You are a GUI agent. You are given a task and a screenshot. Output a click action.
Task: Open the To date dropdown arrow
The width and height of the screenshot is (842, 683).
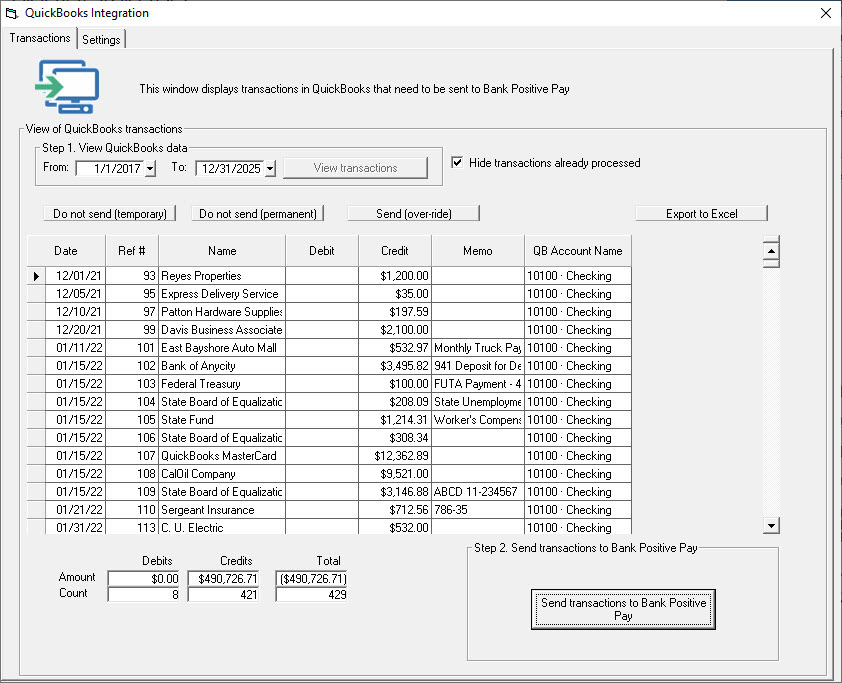270,169
